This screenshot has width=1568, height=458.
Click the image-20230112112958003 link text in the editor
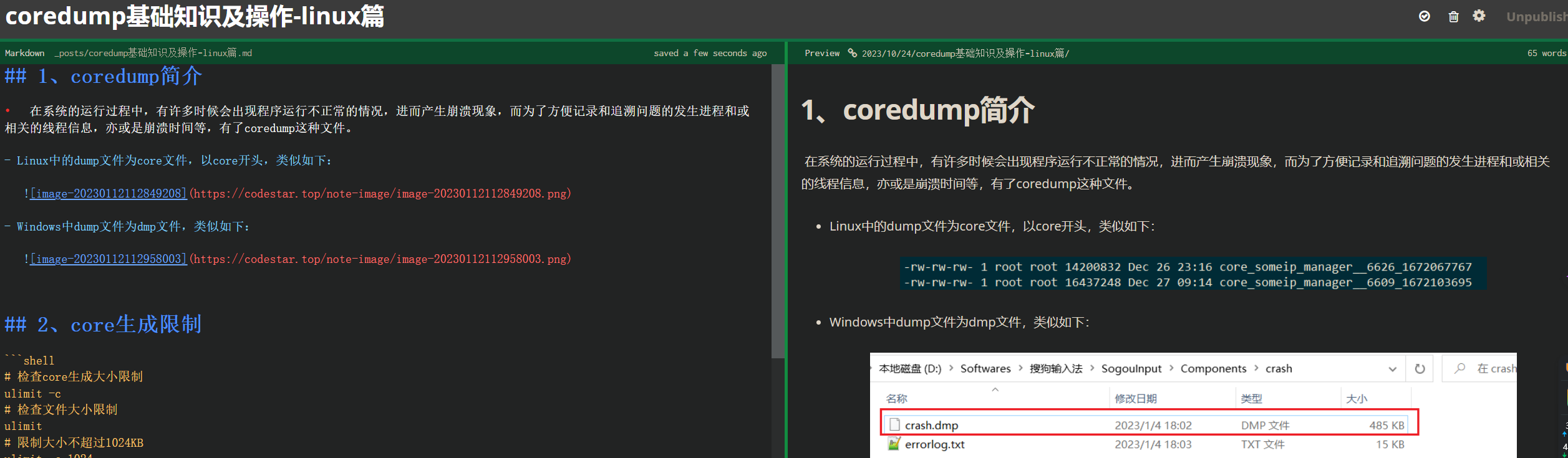109,259
